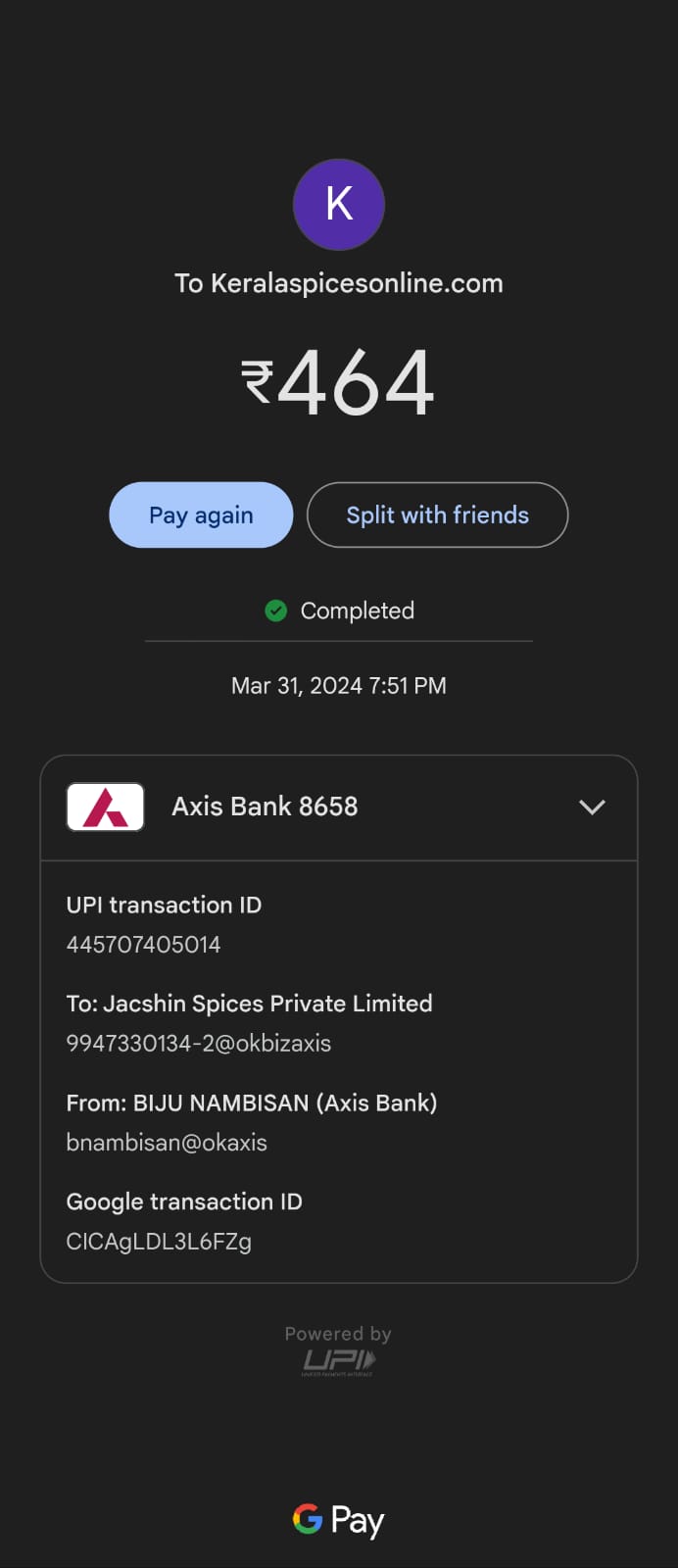Click the Powered by text
678x1568 pixels.
tap(338, 1334)
